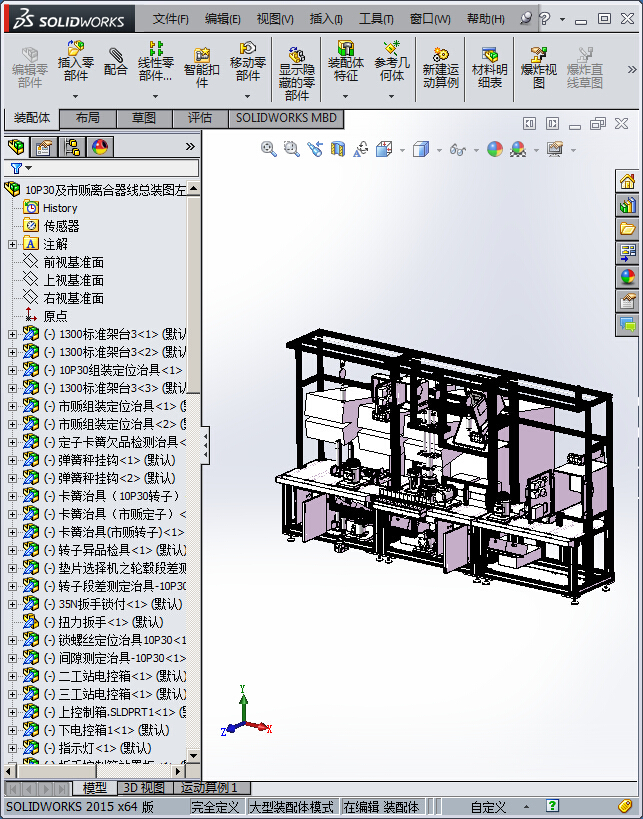Viewport: 643px width, 819px height.
Task: Open PropertyManager tab icon
Action: 44,147
